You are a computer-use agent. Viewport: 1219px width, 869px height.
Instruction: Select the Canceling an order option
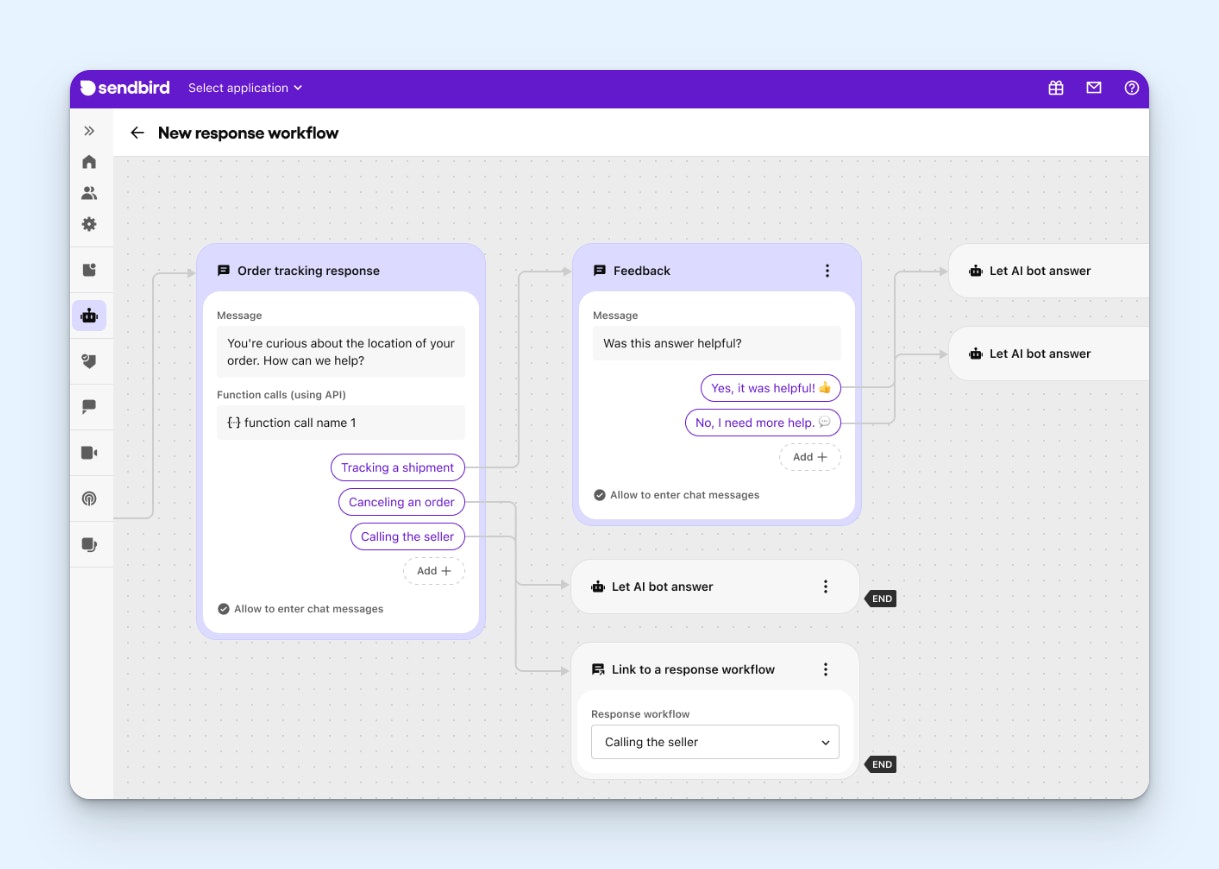click(x=401, y=502)
